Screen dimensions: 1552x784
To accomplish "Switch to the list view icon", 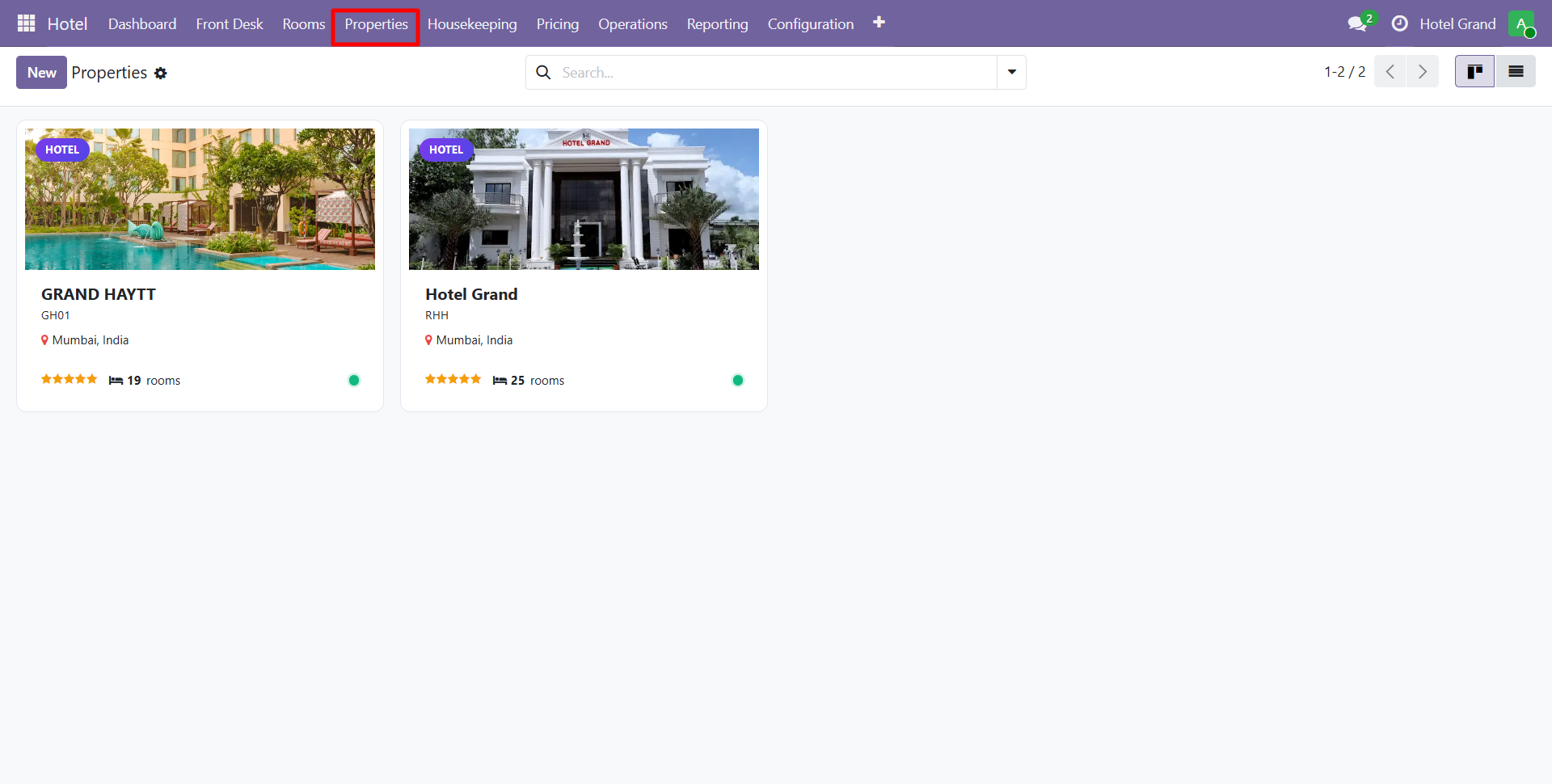I will pos(1516,71).
